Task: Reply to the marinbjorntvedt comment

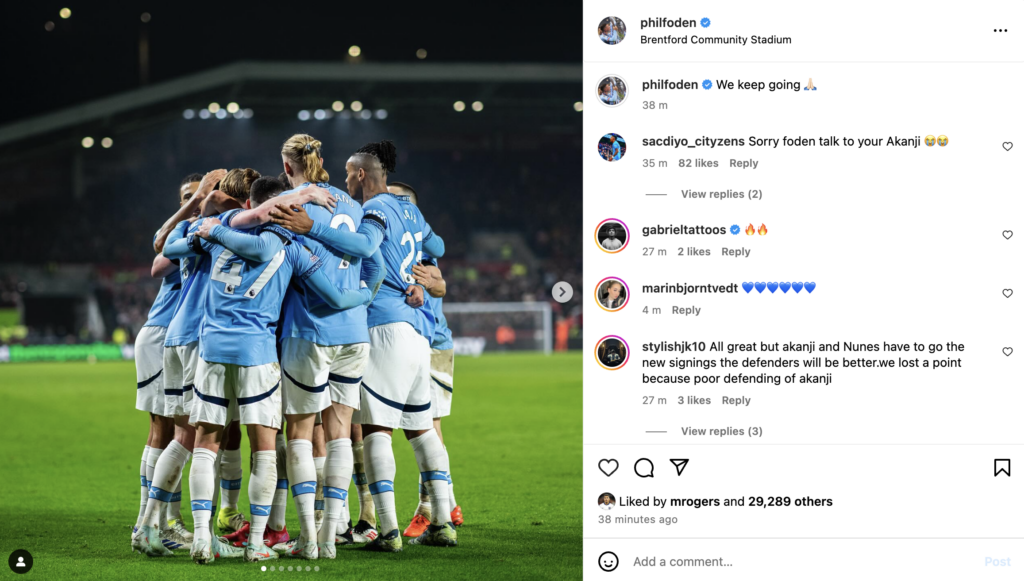Action: (686, 310)
